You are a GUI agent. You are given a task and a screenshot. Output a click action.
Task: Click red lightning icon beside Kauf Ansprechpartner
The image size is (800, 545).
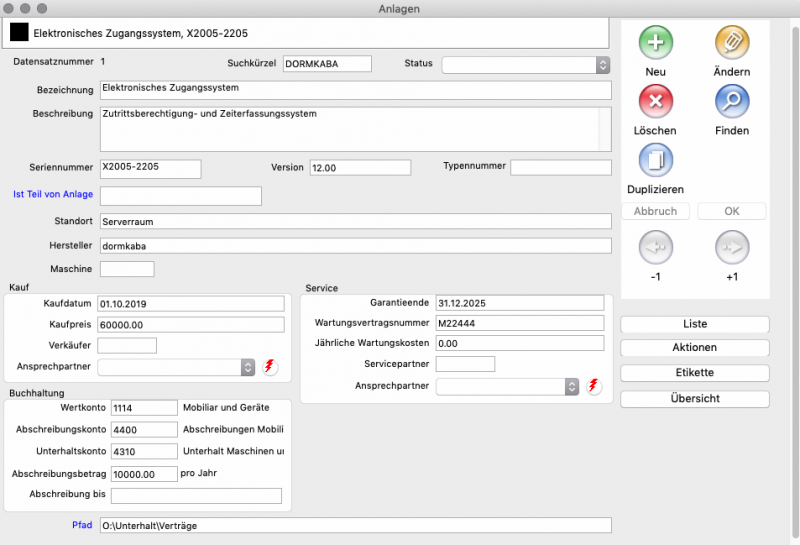pos(270,367)
